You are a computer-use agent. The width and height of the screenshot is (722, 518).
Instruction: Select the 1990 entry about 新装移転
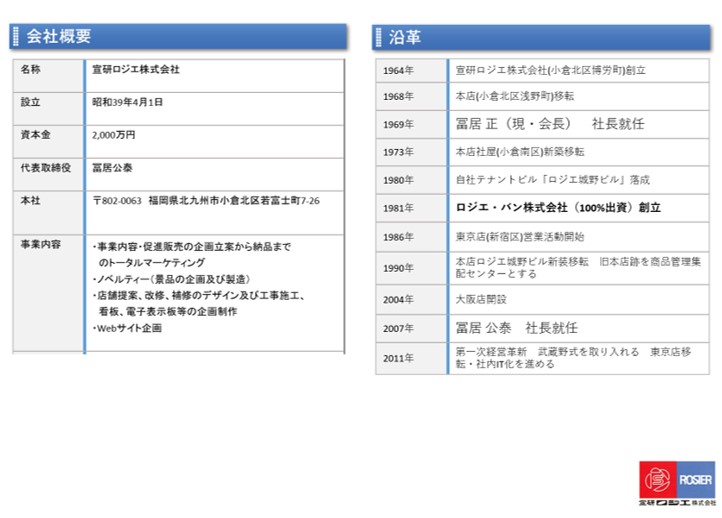[x=578, y=268]
